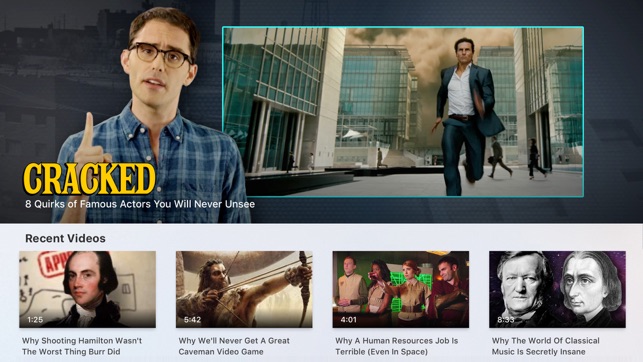Screen dimensions: 643x362
Task: Open the caveman archer video thumbnail
Action: coord(244,289)
